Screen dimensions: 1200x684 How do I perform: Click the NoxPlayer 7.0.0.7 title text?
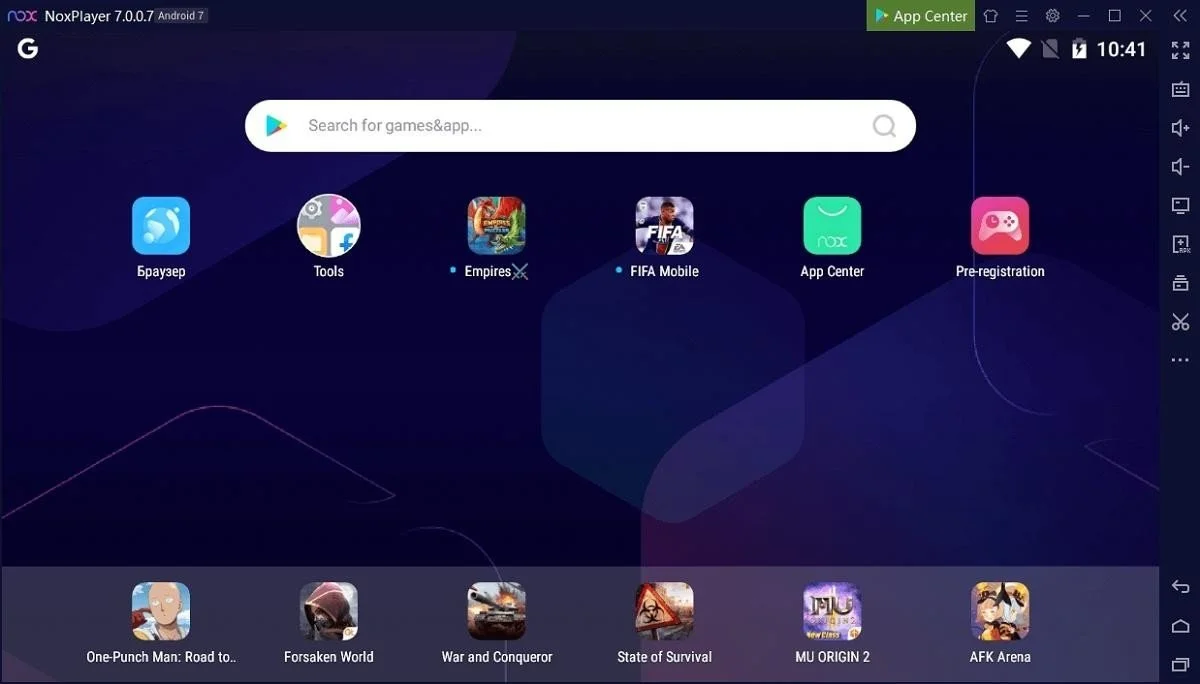(99, 16)
